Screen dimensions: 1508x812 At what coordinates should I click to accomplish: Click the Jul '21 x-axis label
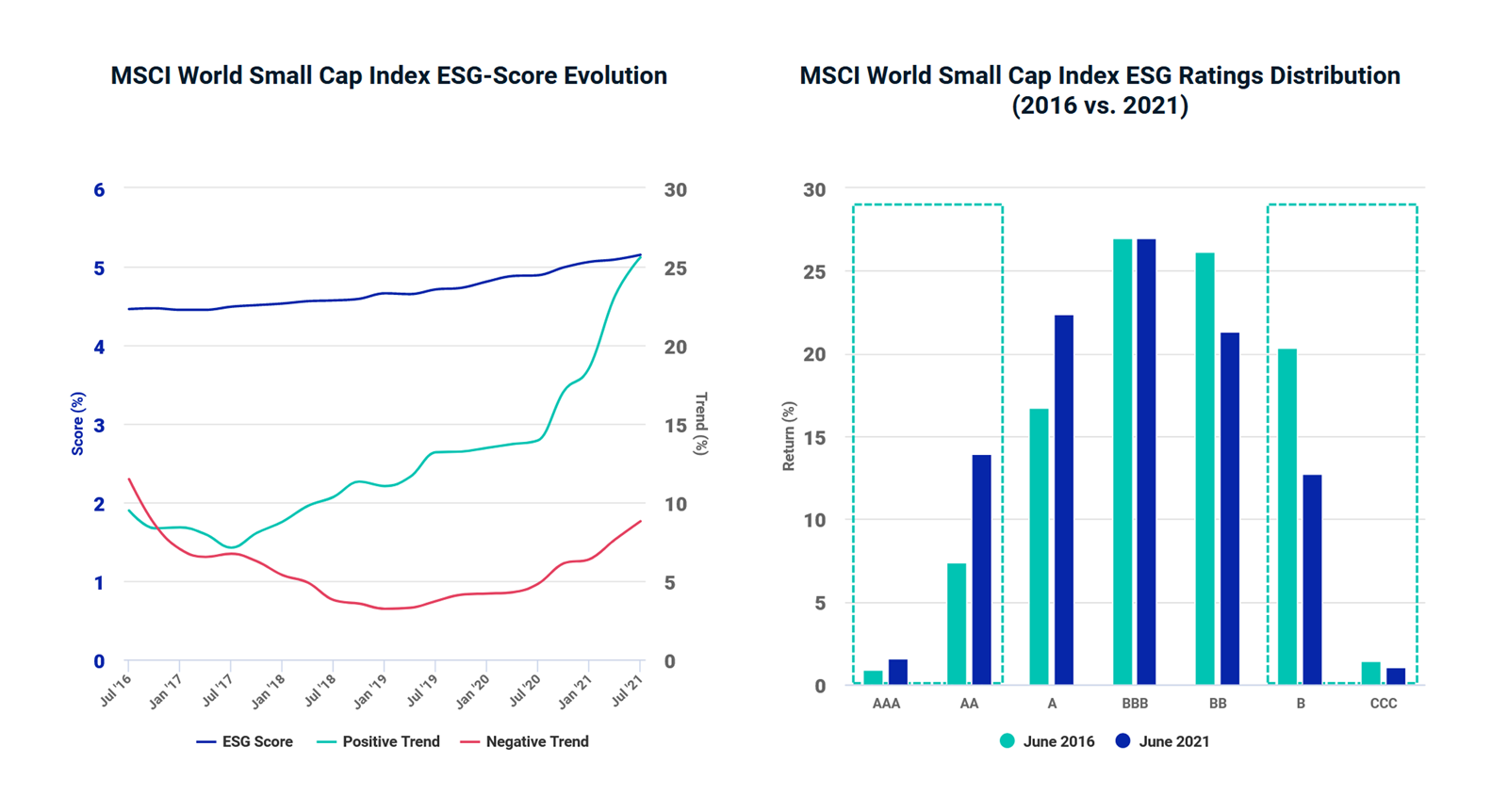coord(627,690)
